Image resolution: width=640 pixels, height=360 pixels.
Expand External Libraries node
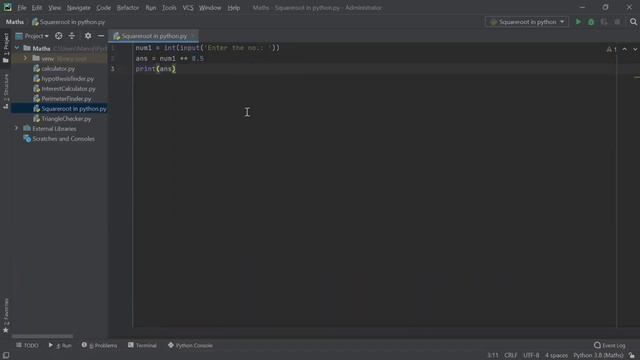coord(17,129)
